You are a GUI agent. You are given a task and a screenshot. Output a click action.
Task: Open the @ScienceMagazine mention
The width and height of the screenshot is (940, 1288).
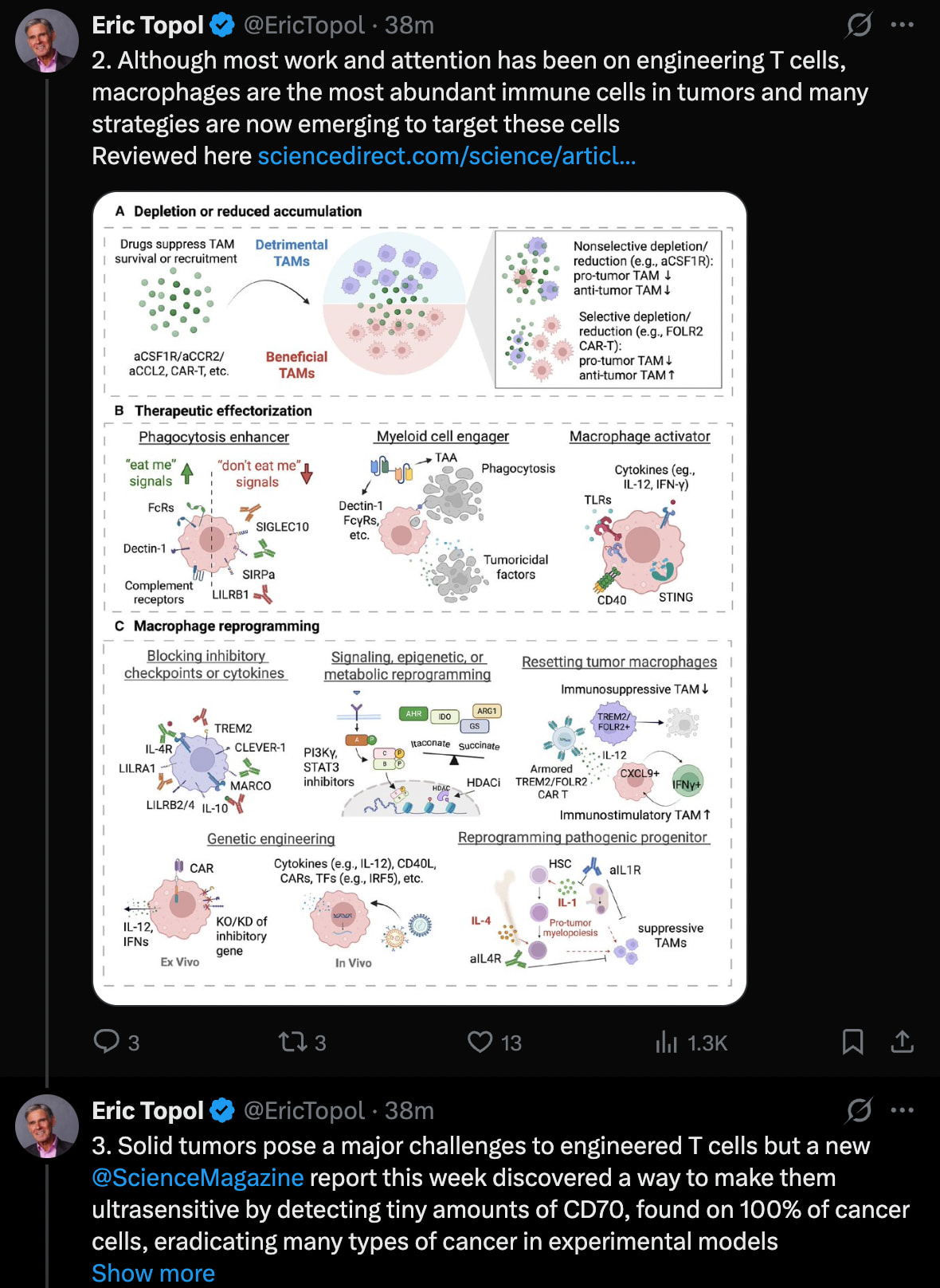tap(198, 1178)
